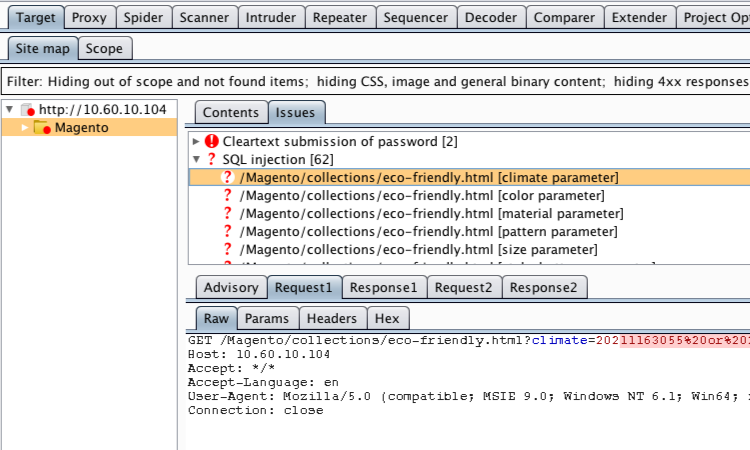
Task: Expand the Magento folder node
Action: point(25,128)
